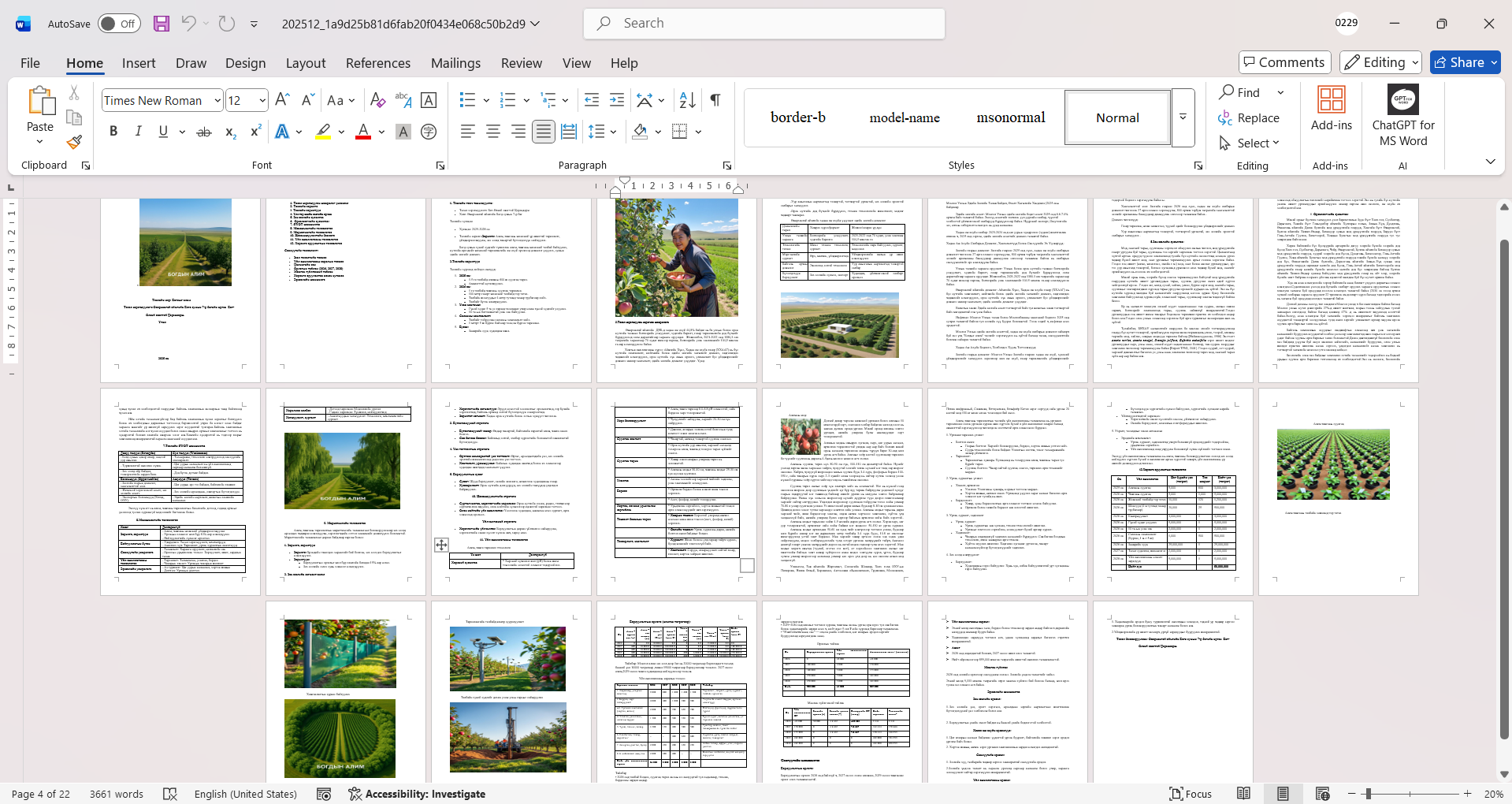Open the font name dropdown

(x=217, y=100)
